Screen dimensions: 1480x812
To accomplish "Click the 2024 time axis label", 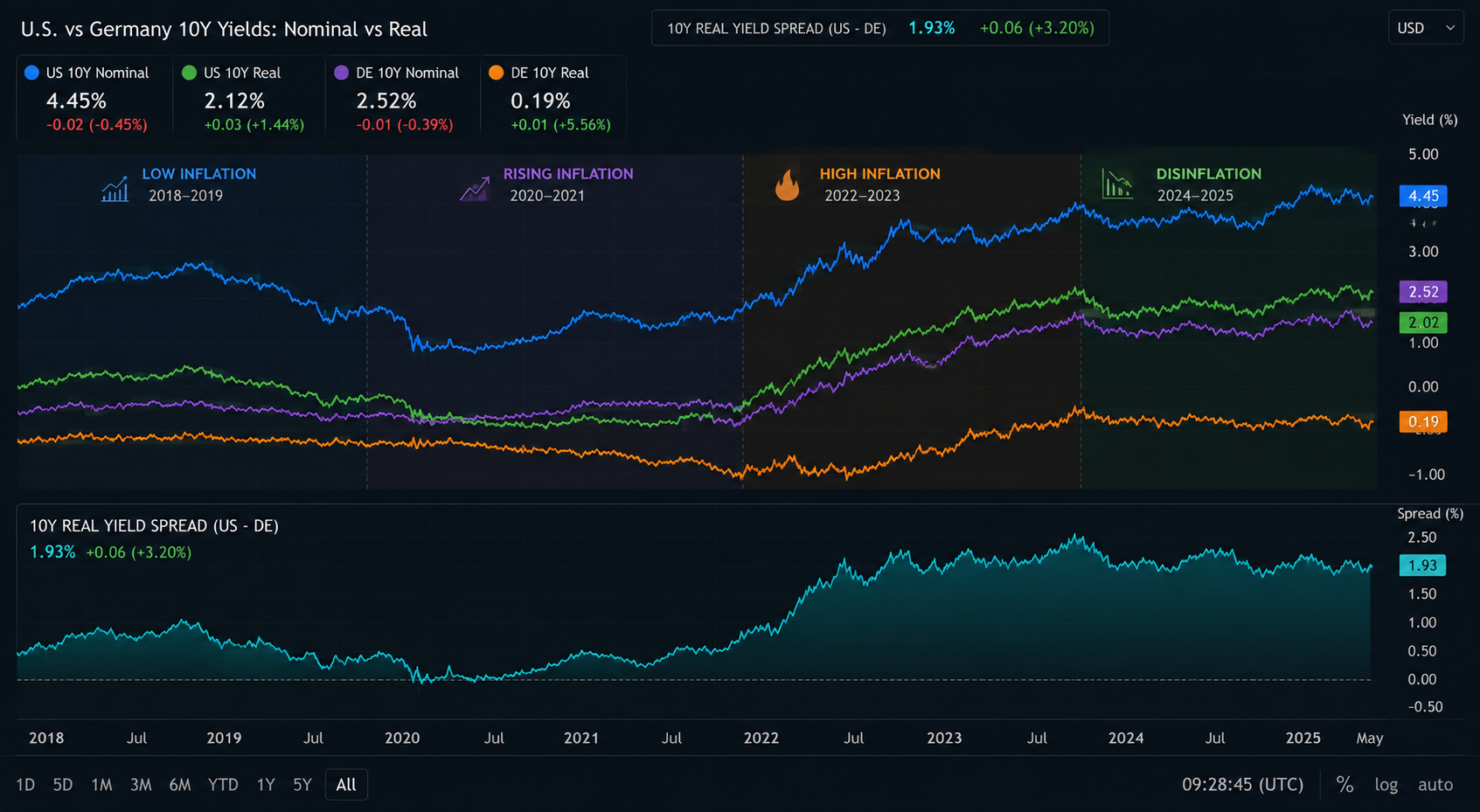I will 1126,739.
